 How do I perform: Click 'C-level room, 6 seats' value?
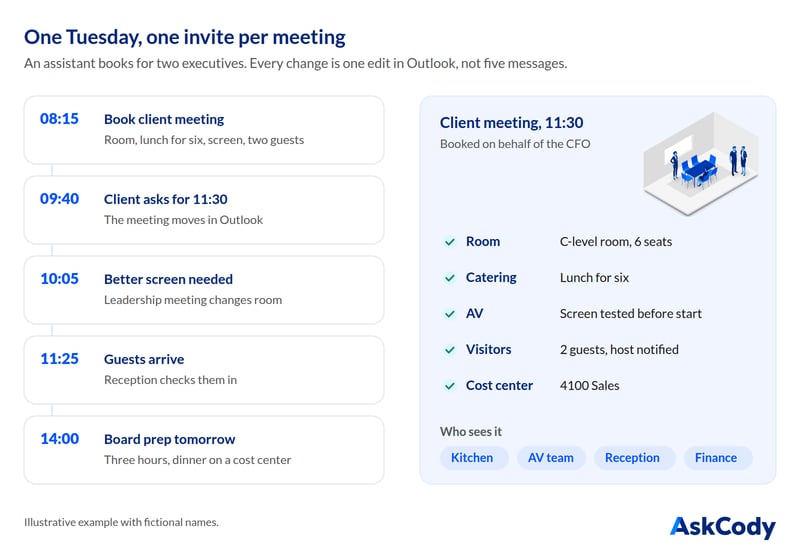point(616,242)
